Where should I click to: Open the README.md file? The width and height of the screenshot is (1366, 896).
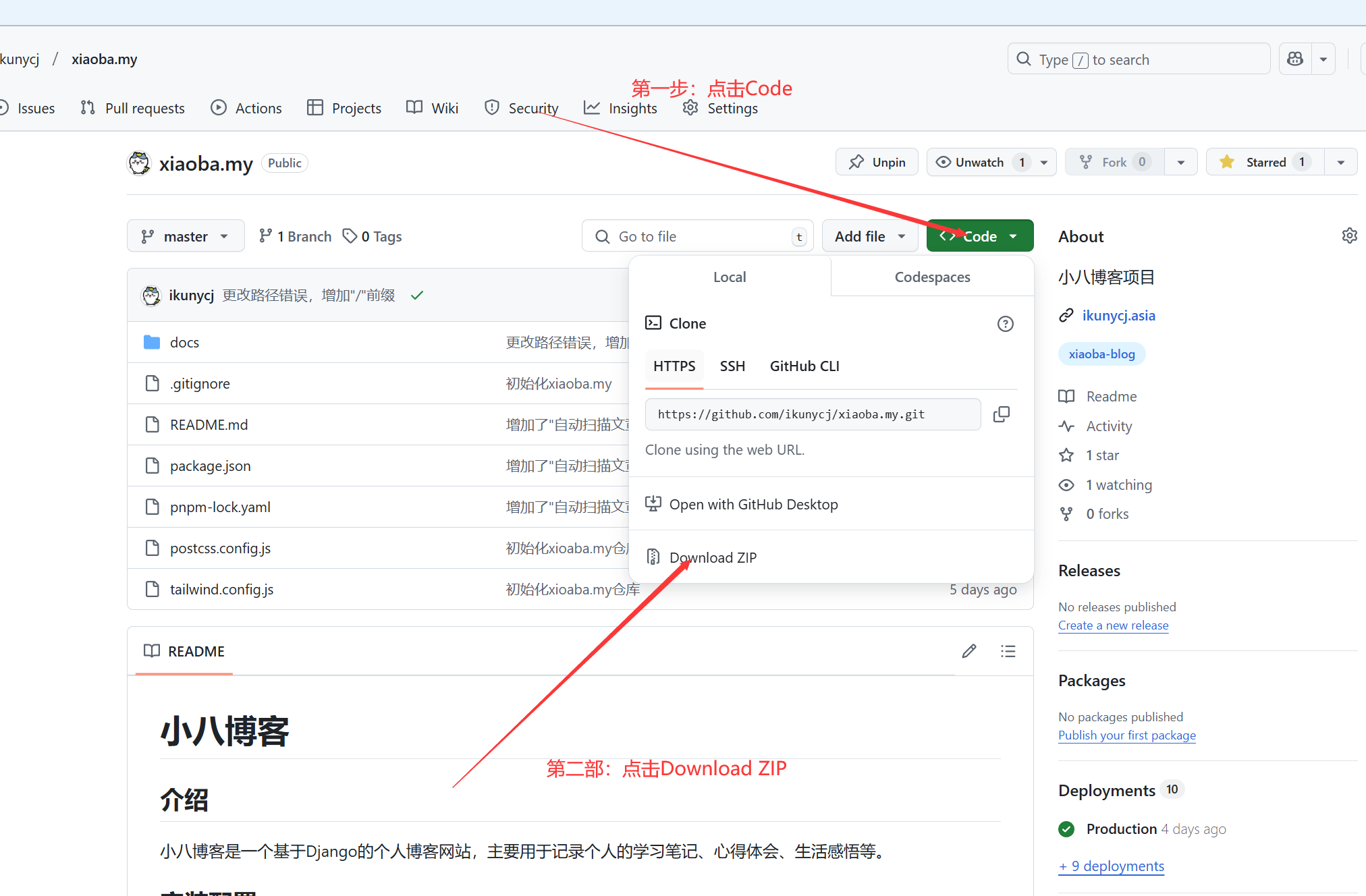[209, 425]
